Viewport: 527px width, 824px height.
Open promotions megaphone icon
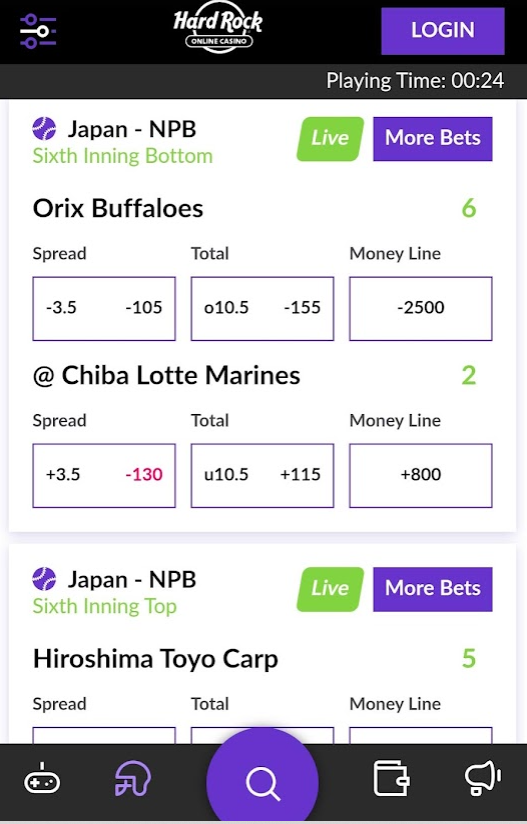pos(483,777)
